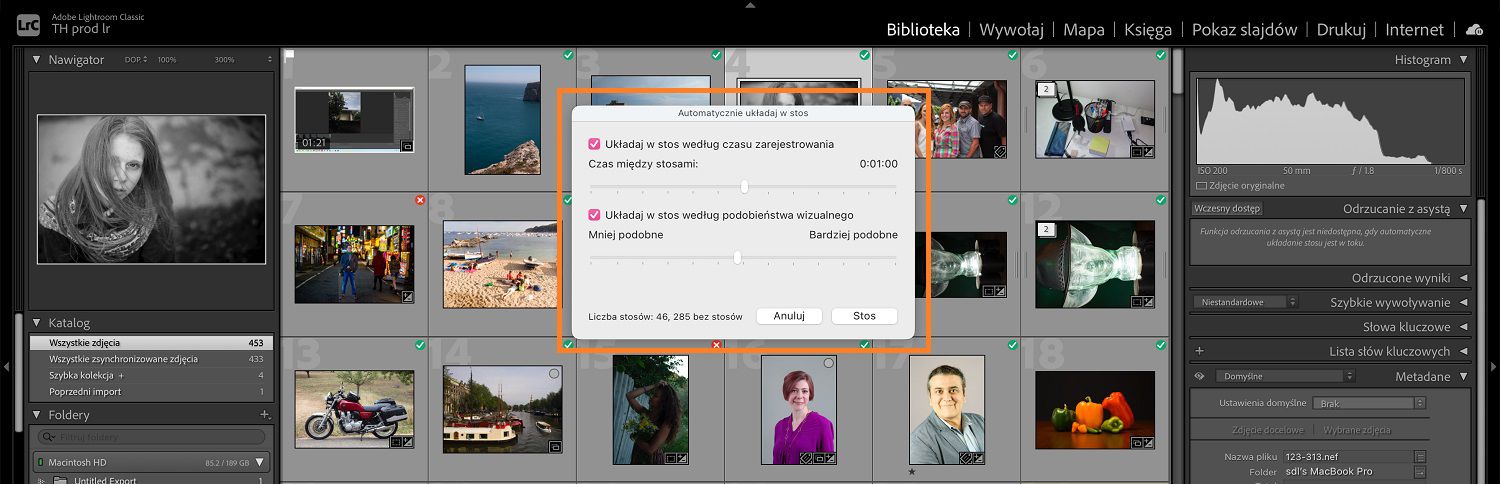Toggle the Metadane panel eye switch

1199,377
